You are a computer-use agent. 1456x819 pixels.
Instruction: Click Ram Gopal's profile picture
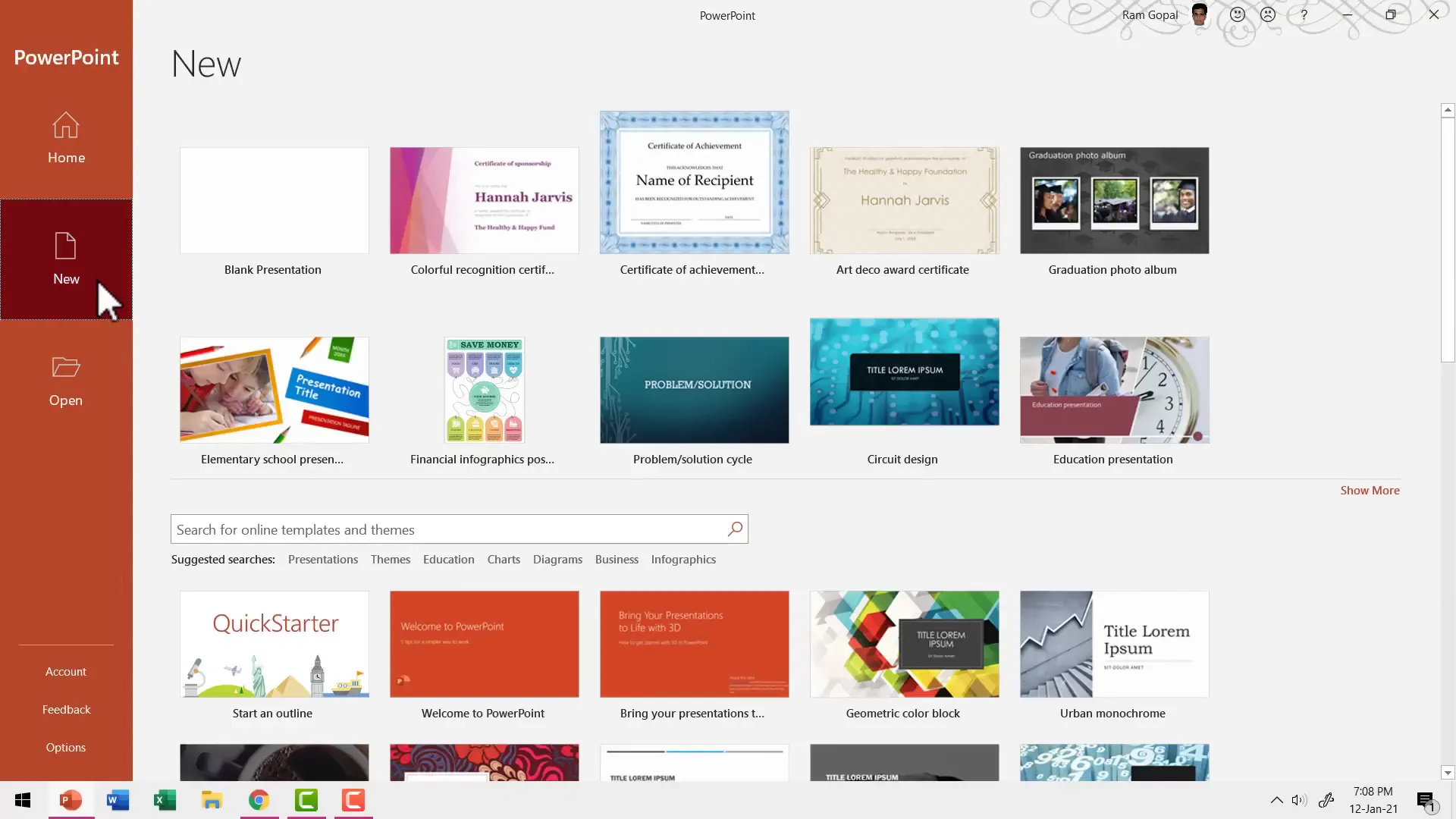pyautogui.click(x=1200, y=14)
